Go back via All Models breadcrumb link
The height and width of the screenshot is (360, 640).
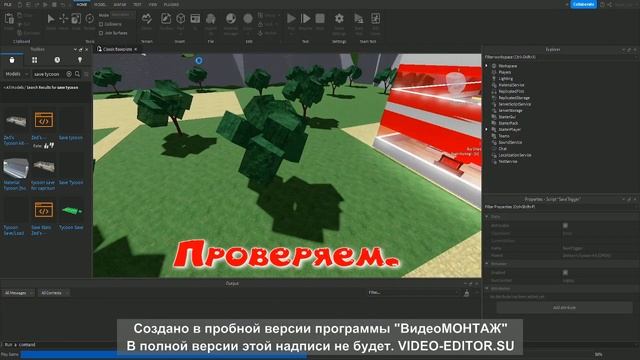tap(13, 87)
